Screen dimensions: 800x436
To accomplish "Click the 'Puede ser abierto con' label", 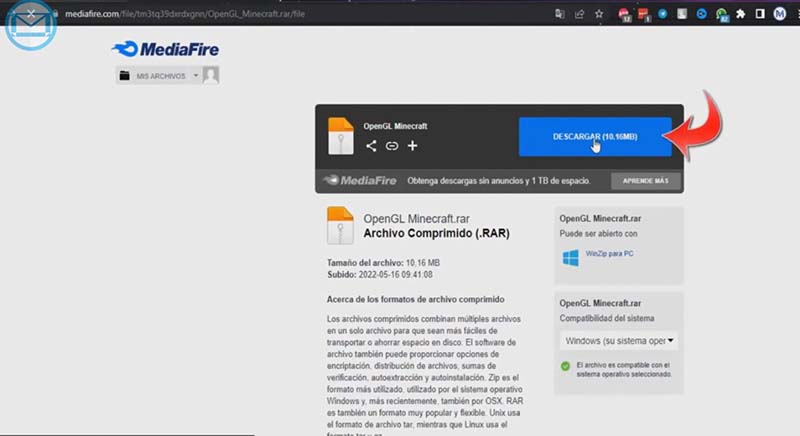I will point(598,234).
